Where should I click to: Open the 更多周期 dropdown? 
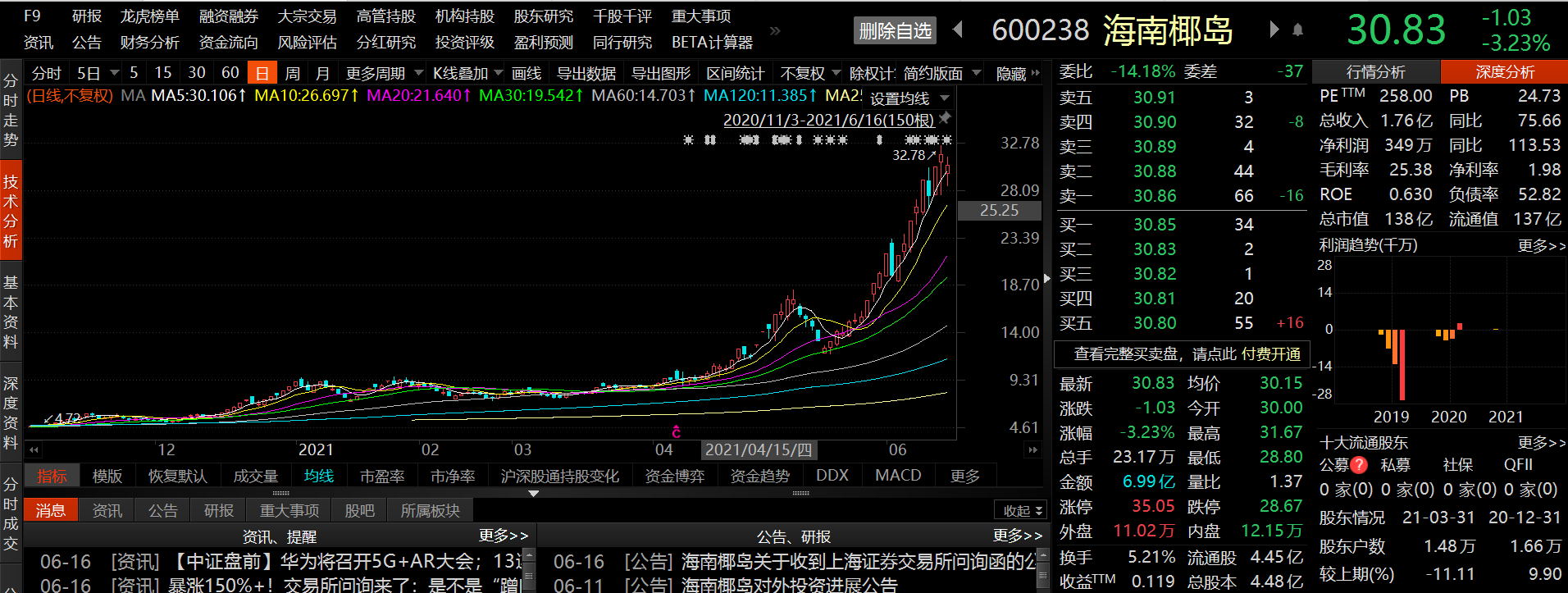385,74
